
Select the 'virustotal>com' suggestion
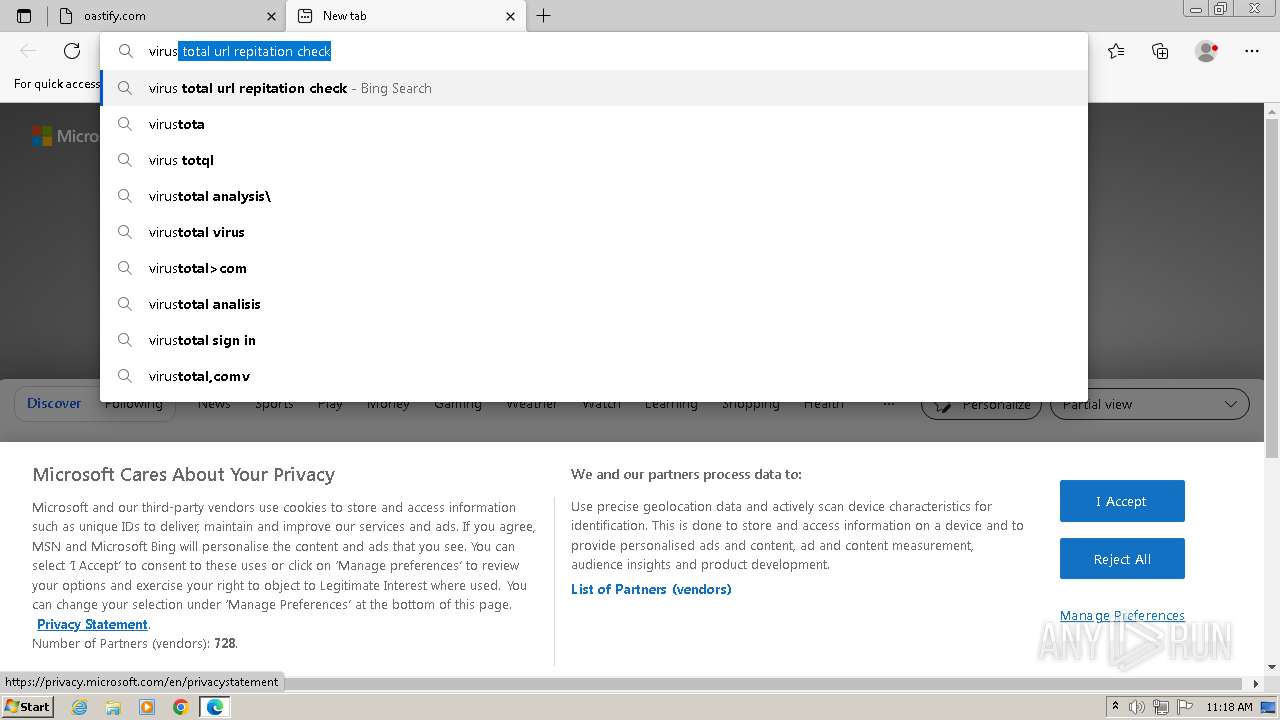[594, 268]
